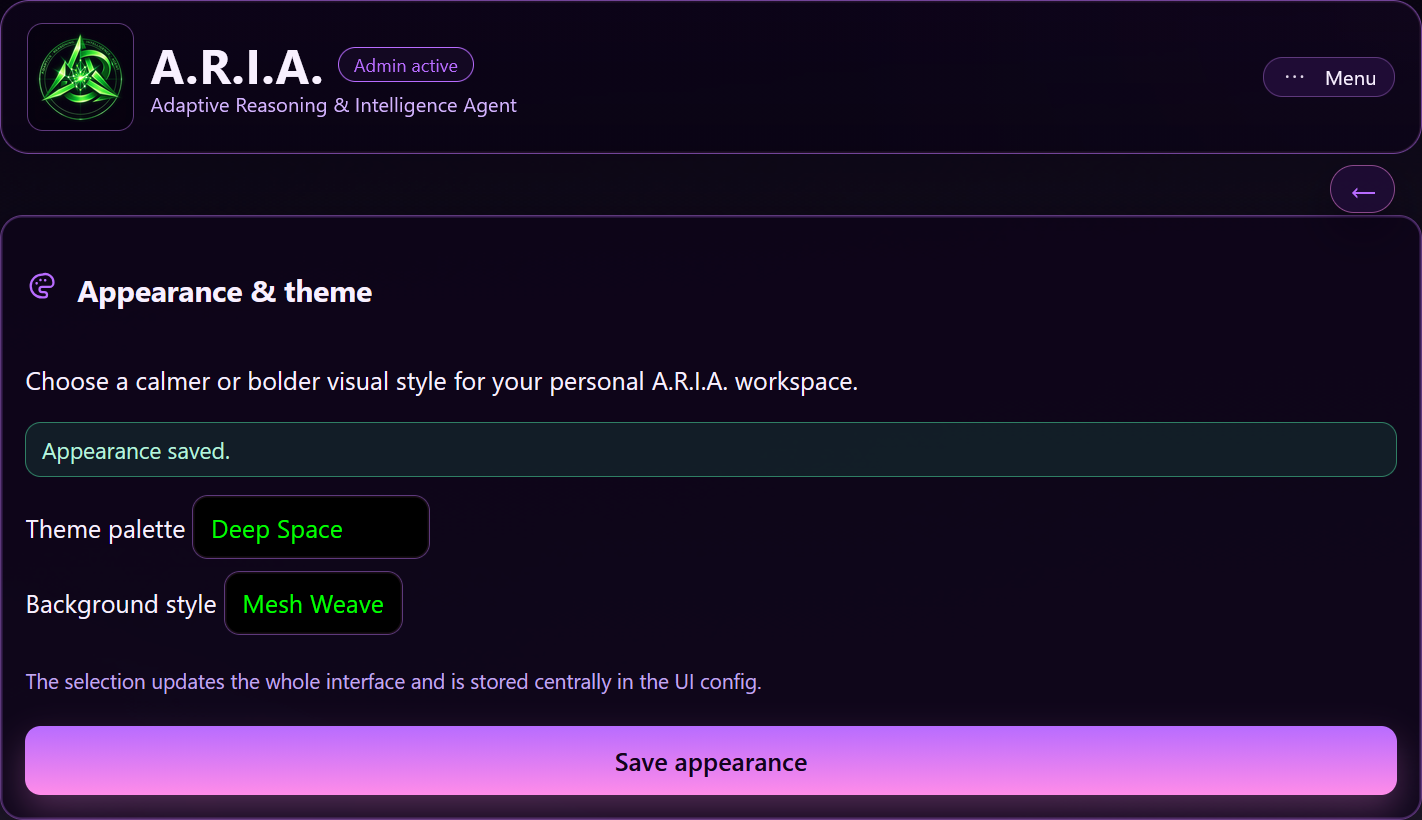Click the three-dot icon inside Menu button
The image size is (1422, 820).
tap(1295, 77)
